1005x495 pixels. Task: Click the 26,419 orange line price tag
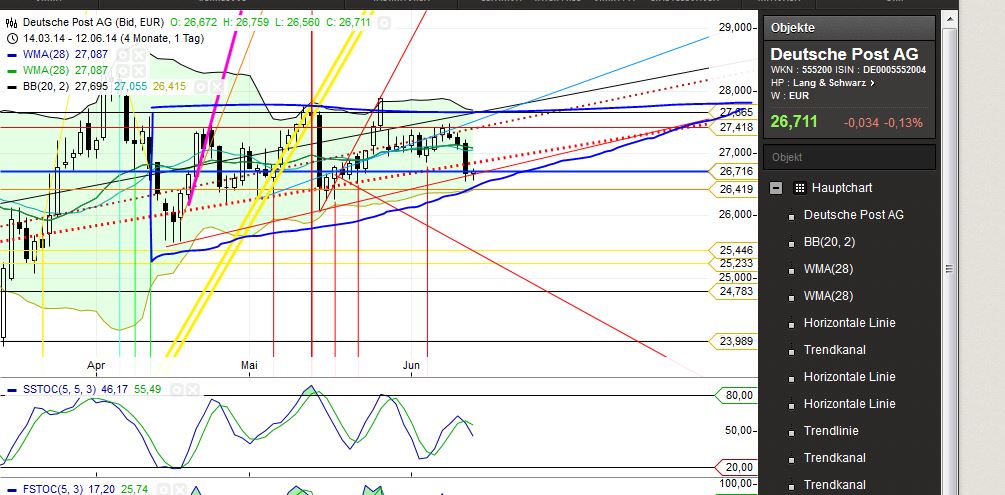[735, 189]
